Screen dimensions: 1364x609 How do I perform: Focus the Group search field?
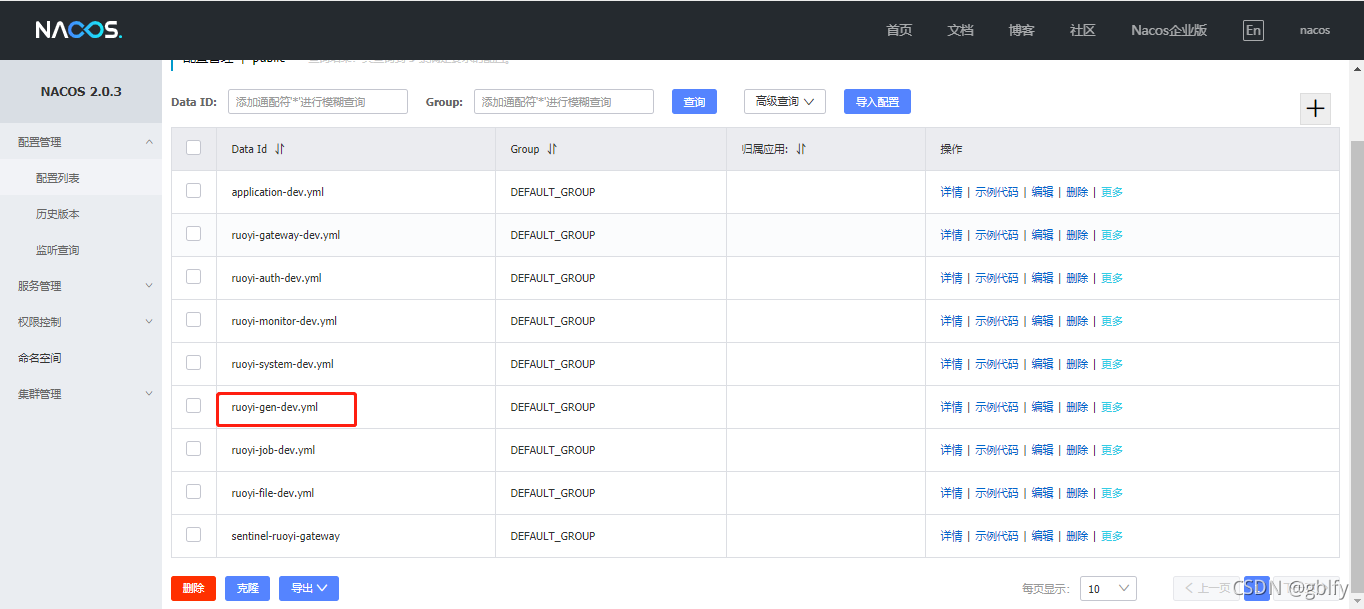pos(563,101)
